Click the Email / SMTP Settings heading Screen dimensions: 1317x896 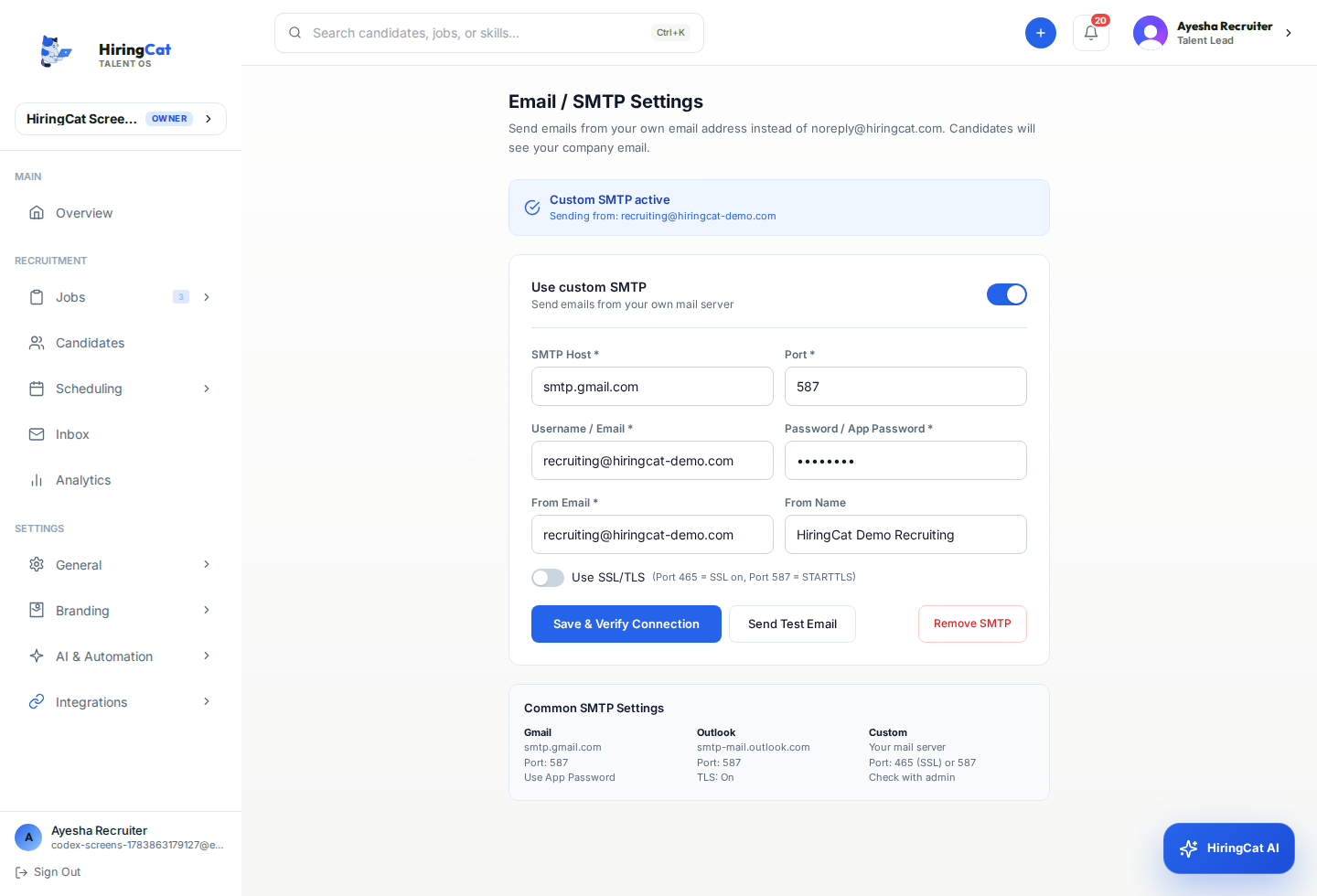pos(605,101)
